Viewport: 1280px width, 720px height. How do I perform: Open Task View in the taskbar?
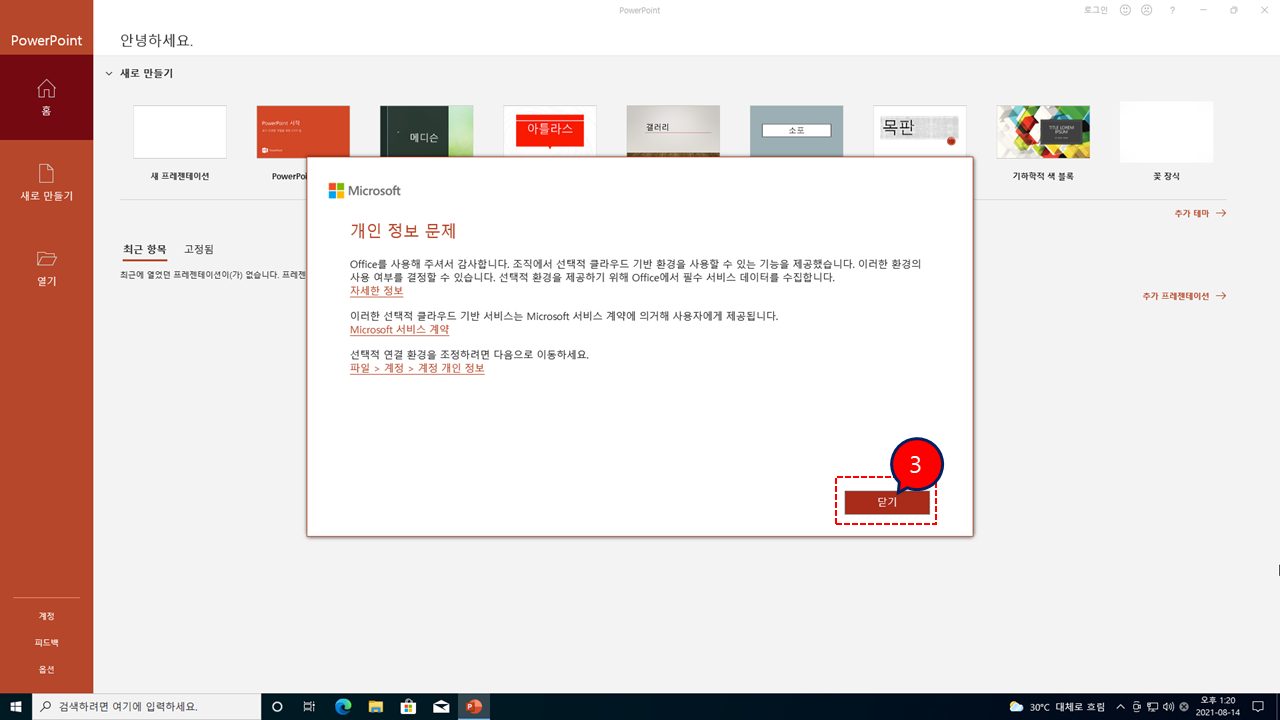[x=310, y=706]
